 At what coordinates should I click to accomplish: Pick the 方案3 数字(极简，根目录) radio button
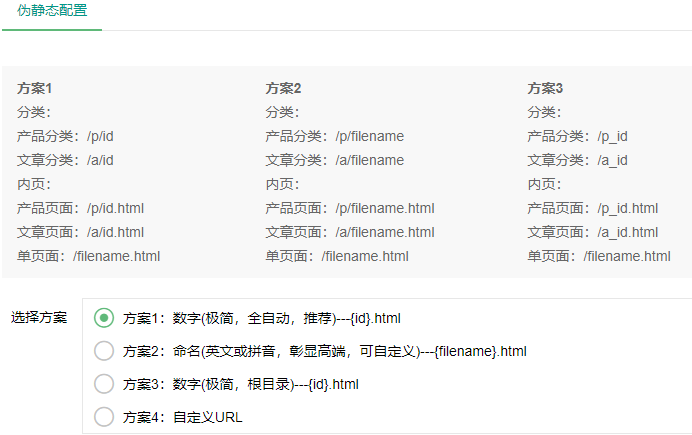pyautogui.click(x=104, y=384)
